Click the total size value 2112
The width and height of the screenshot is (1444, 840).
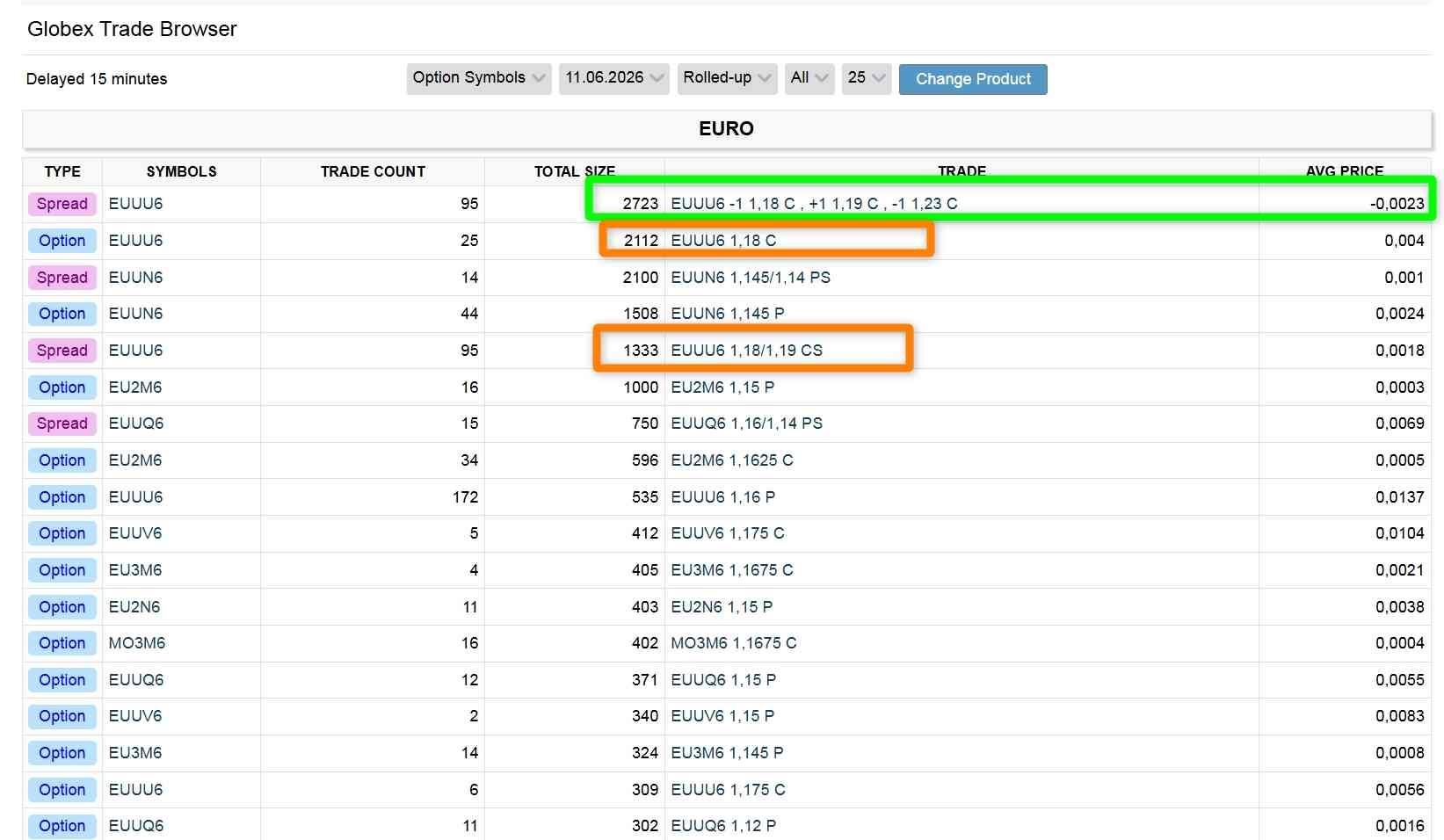click(641, 241)
